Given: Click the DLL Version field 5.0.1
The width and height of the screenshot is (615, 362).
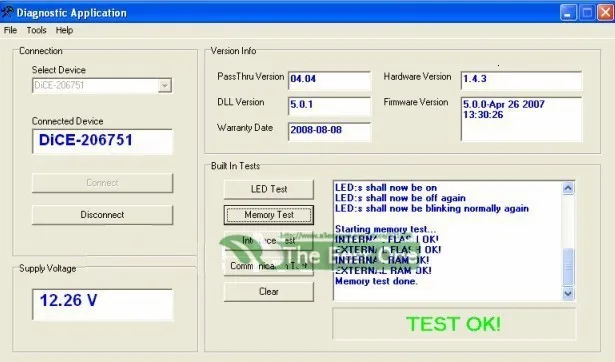Looking at the screenshot, I should [329, 106].
